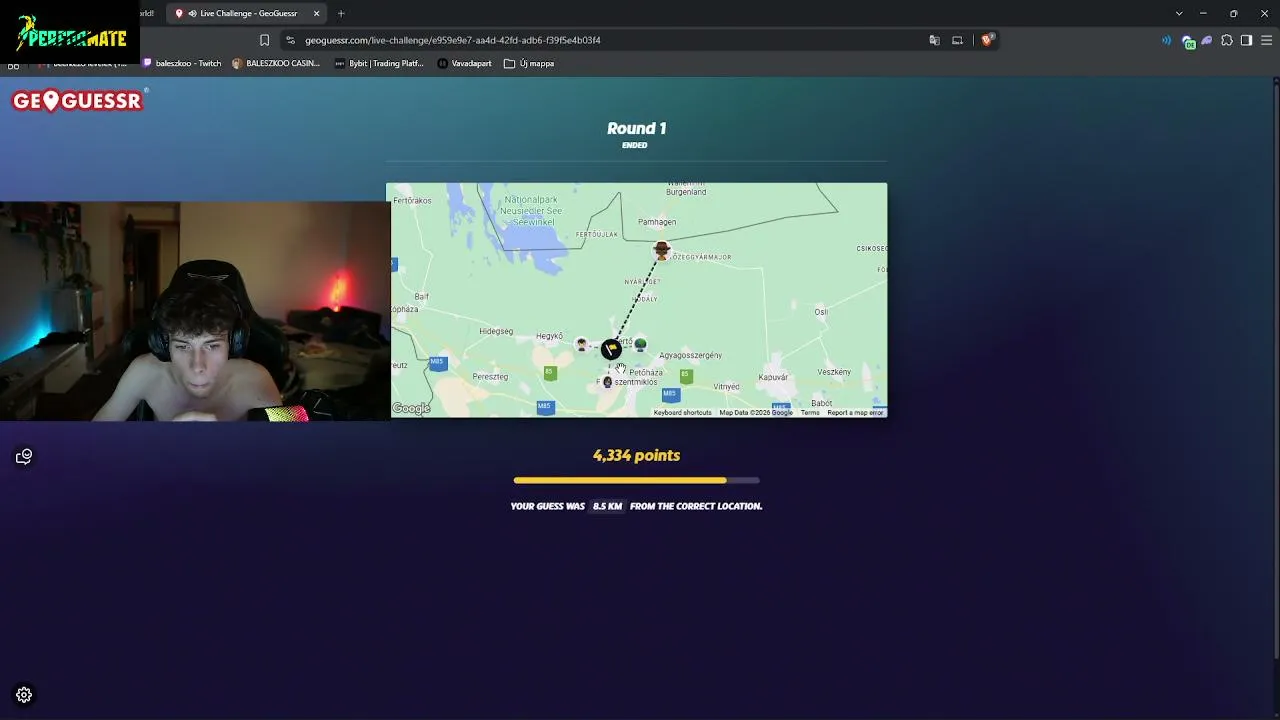Click the purple extension icon in toolbar
This screenshot has height=720, width=1280.
tap(1207, 40)
